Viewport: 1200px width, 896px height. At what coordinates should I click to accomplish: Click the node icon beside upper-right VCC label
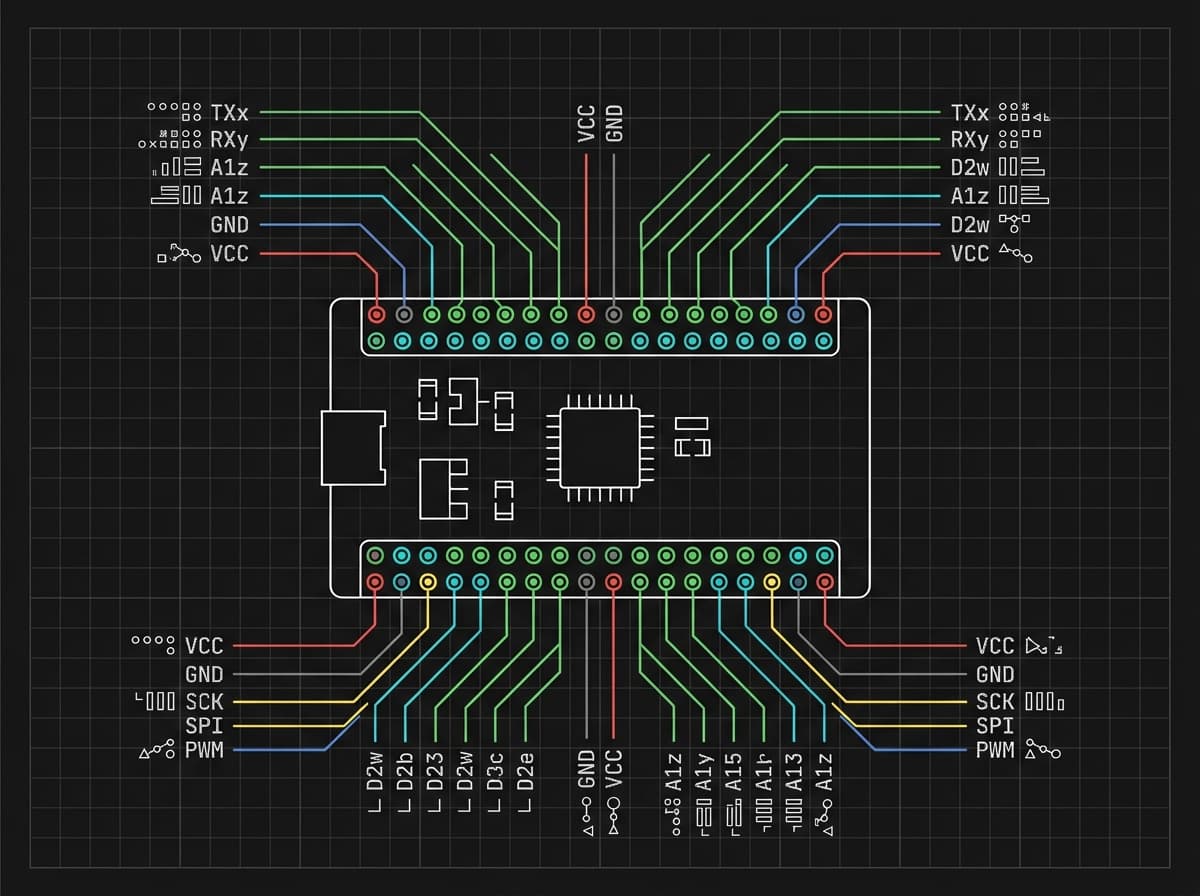point(1015,254)
